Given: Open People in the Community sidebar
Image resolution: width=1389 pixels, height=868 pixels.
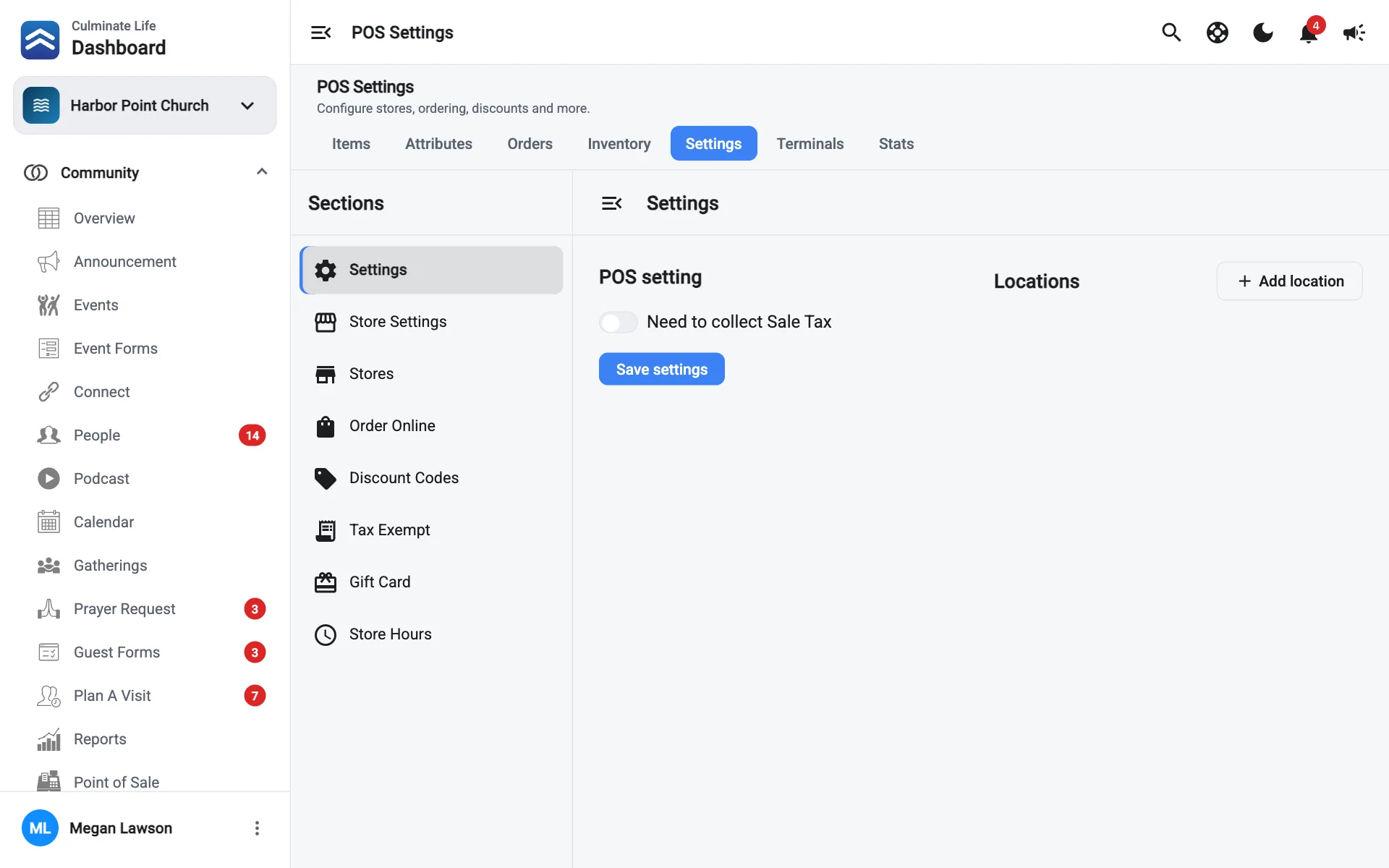Looking at the screenshot, I should pos(145,435).
